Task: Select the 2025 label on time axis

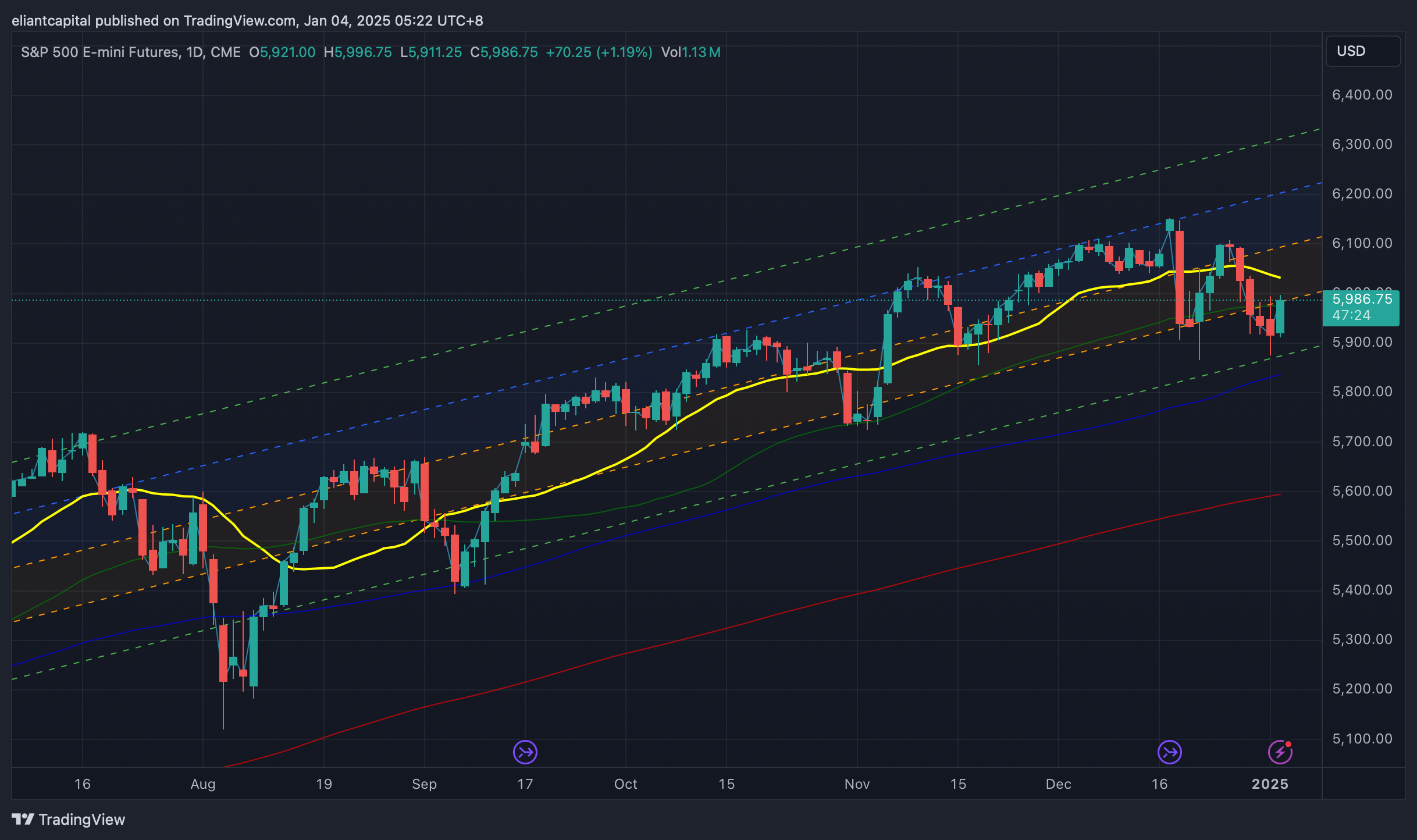Action: (1270, 784)
